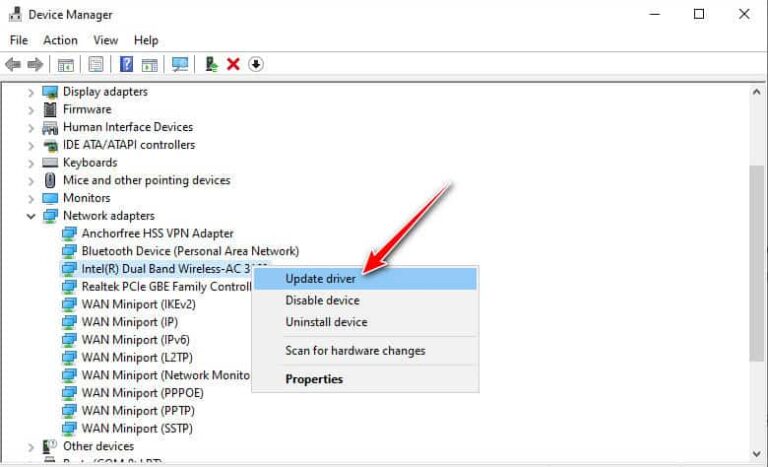Choose Update driver from context menu

(x=321, y=278)
